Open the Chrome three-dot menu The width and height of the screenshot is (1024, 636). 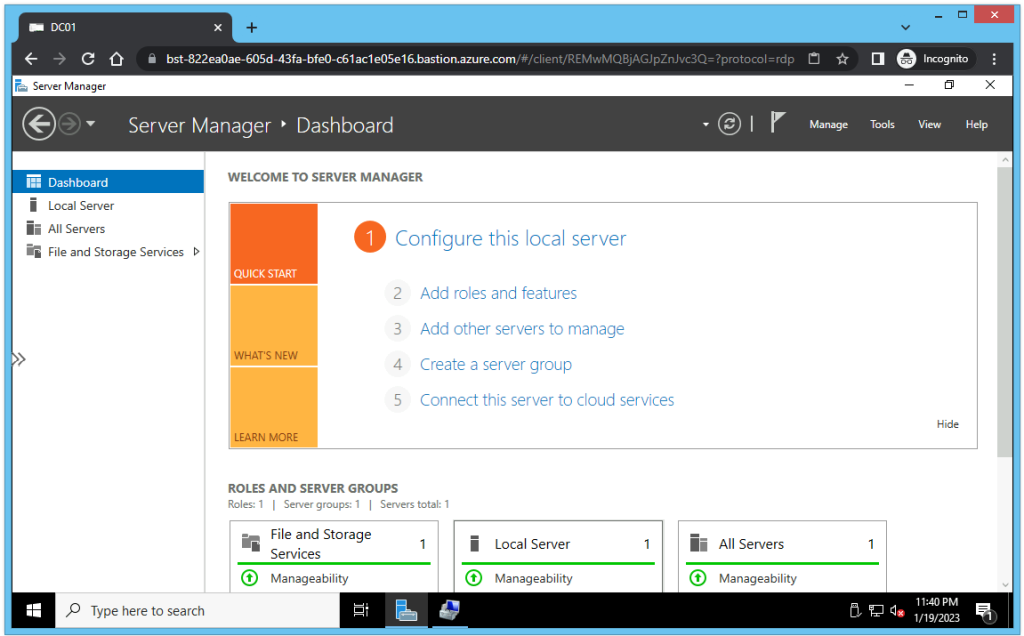[x=994, y=59]
